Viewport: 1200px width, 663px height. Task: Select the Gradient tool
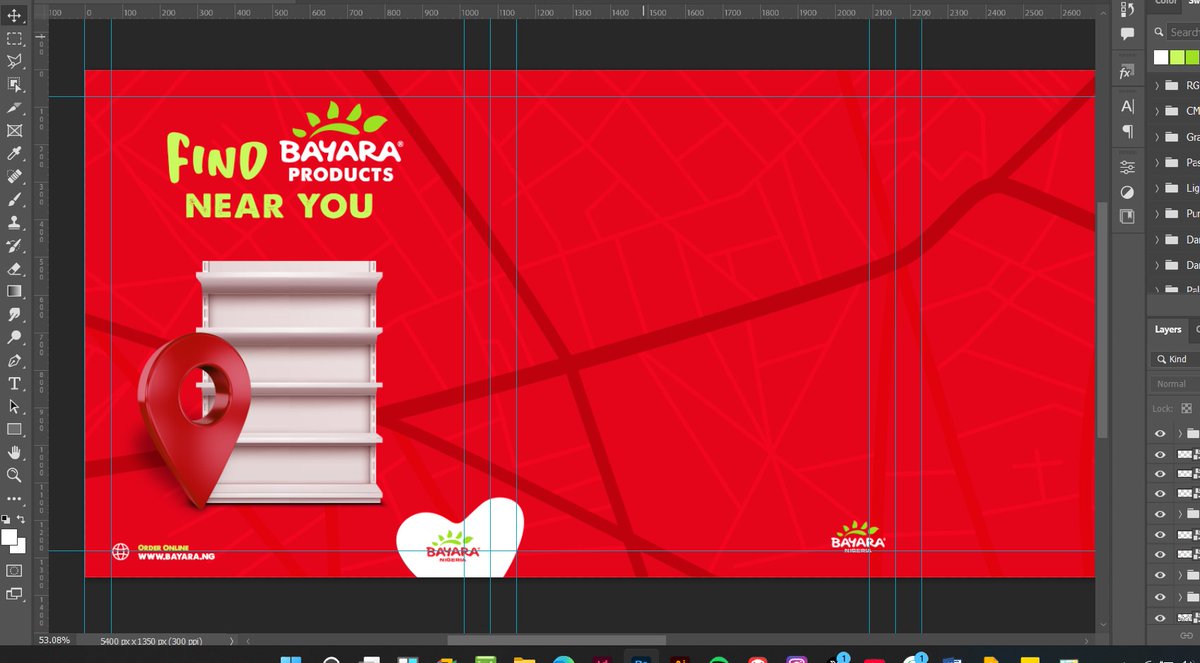pyautogui.click(x=14, y=291)
